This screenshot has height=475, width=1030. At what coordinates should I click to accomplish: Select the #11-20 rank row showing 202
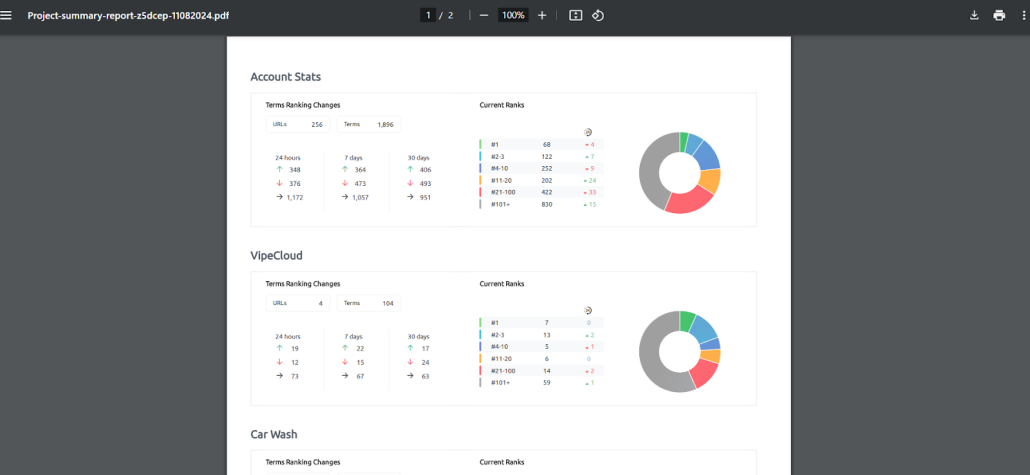541,180
